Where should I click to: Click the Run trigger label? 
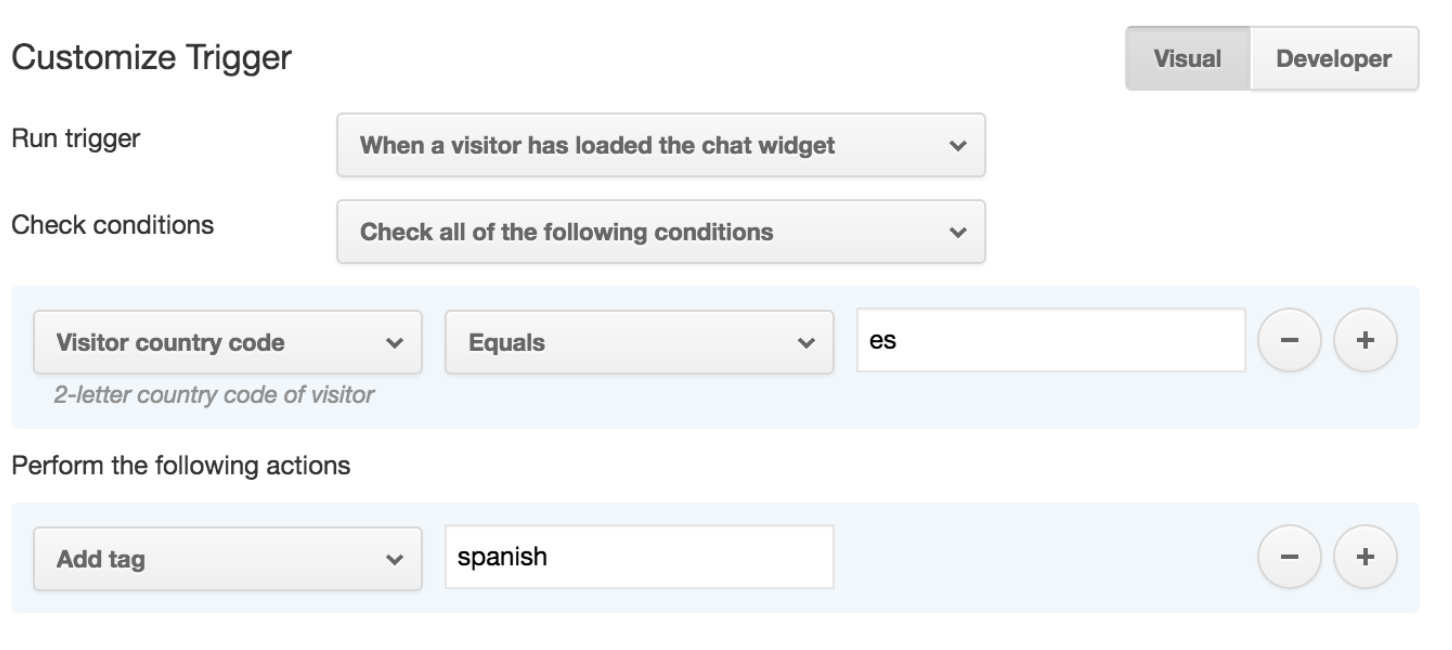pyautogui.click(x=75, y=138)
